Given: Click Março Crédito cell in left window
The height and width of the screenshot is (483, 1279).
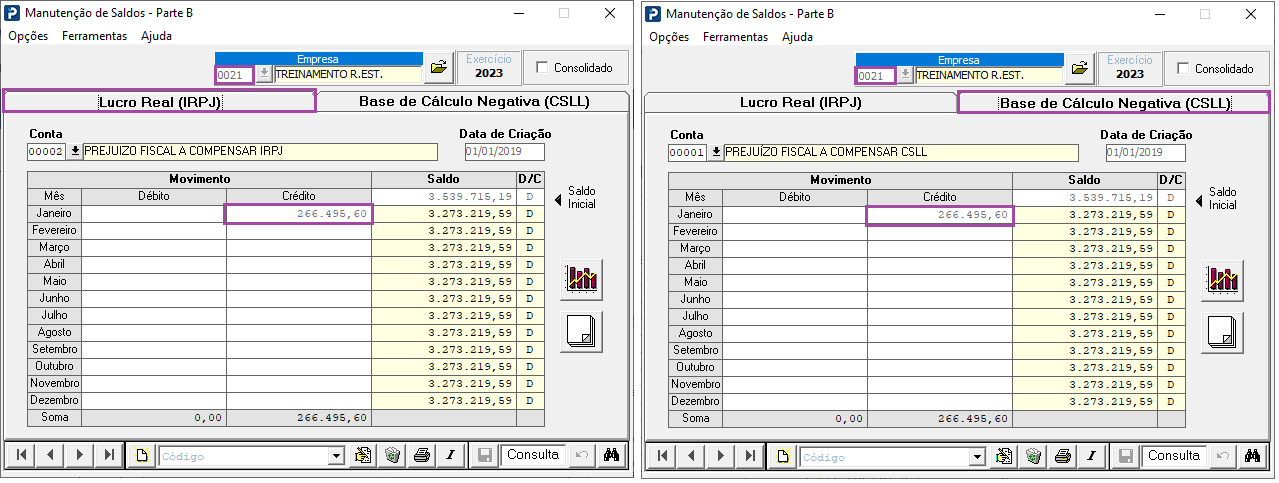Looking at the screenshot, I should (x=298, y=248).
